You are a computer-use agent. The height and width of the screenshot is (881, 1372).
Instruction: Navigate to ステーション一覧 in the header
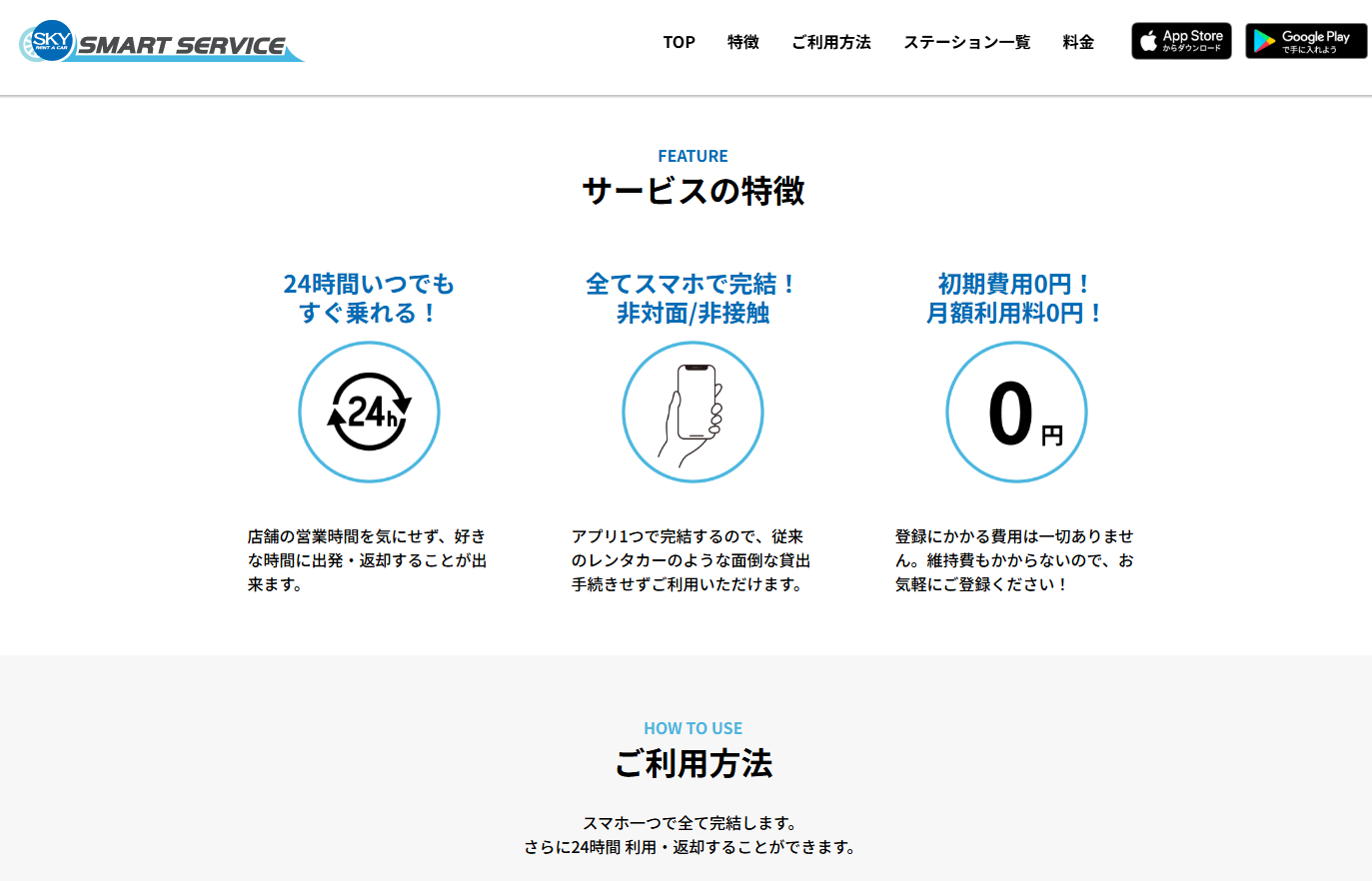[966, 42]
